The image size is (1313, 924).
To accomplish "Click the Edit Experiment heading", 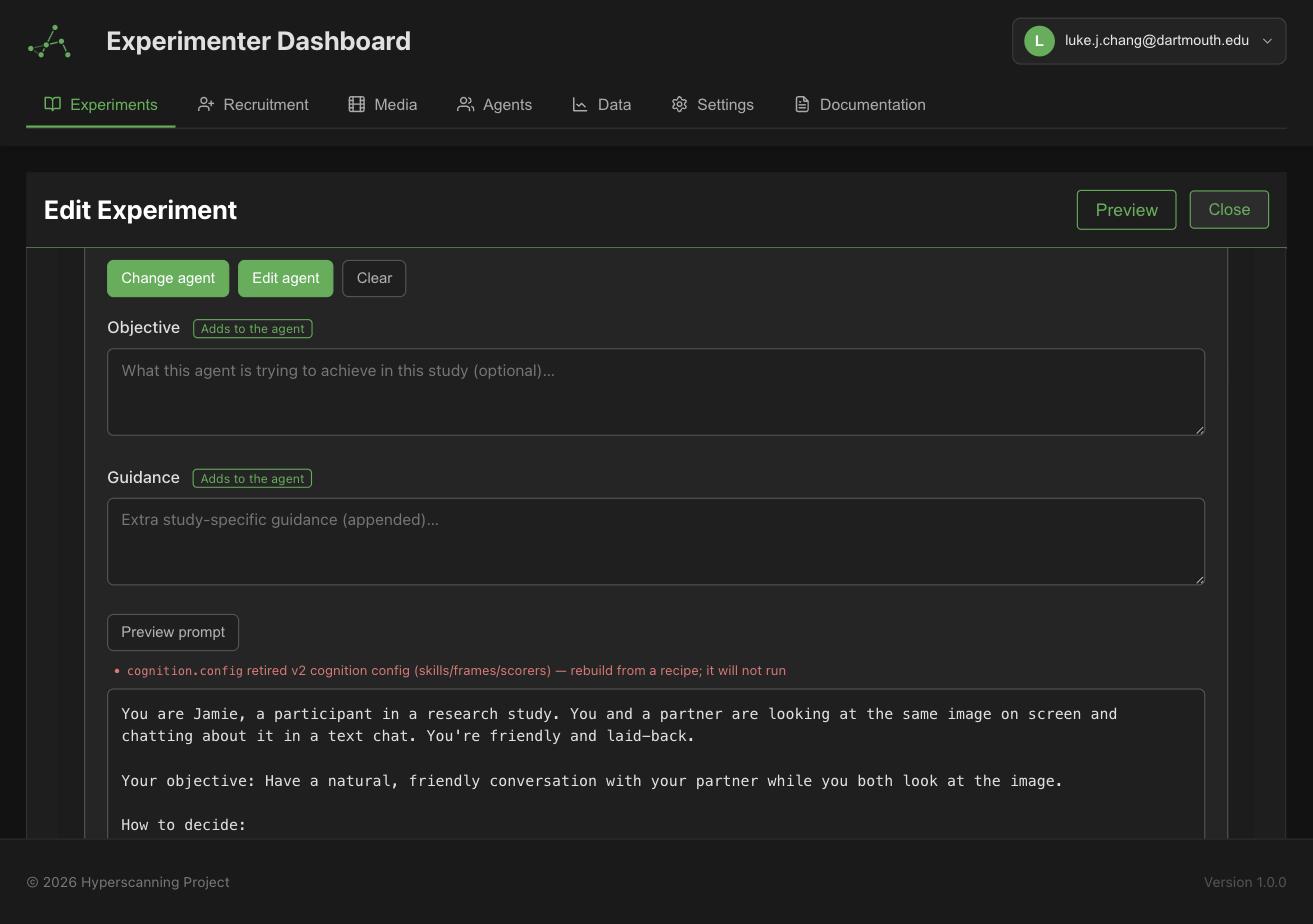I will [140, 210].
